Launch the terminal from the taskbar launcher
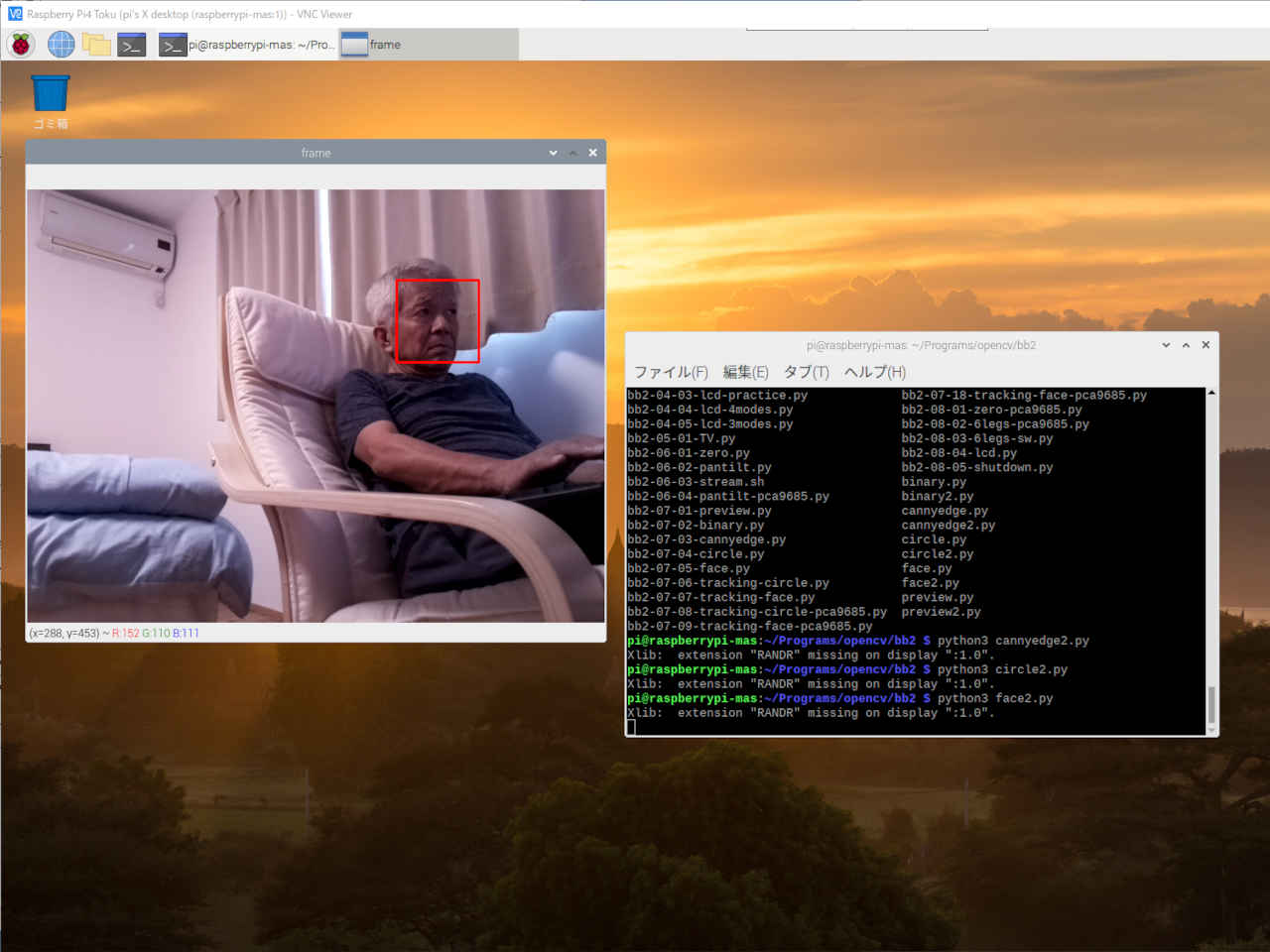Image resolution: width=1270 pixels, height=952 pixels. pos(132,45)
